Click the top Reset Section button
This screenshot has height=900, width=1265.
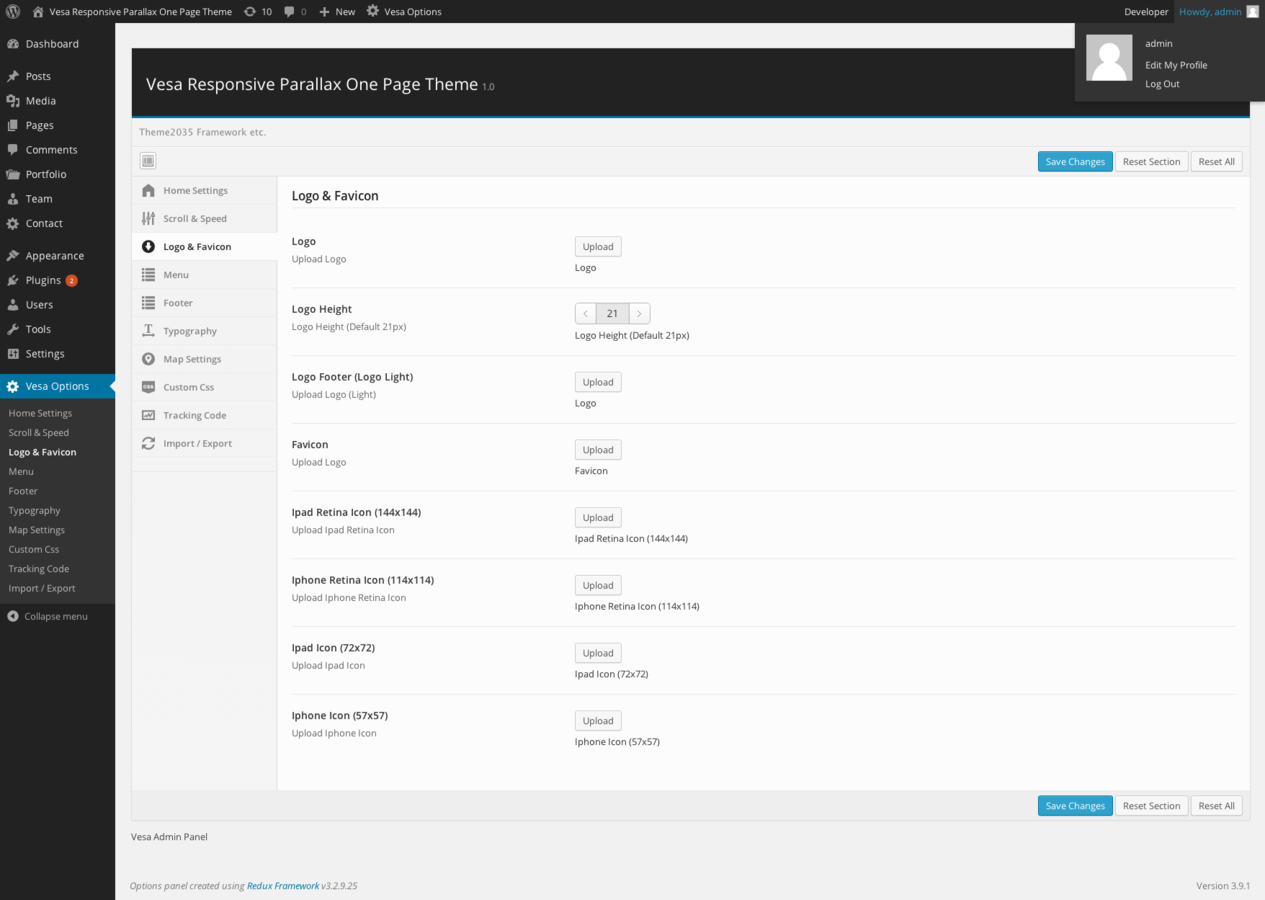[x=1151, y=162]
